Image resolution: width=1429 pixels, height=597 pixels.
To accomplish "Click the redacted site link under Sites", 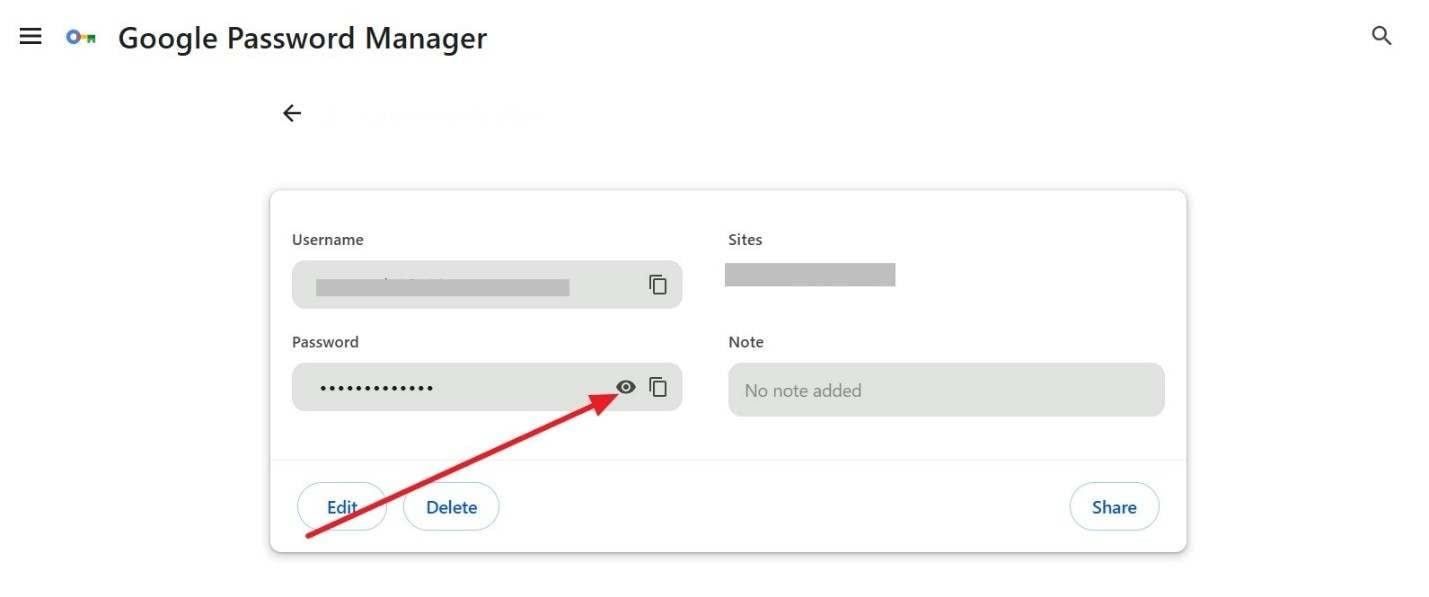I will tap(810, 275).
